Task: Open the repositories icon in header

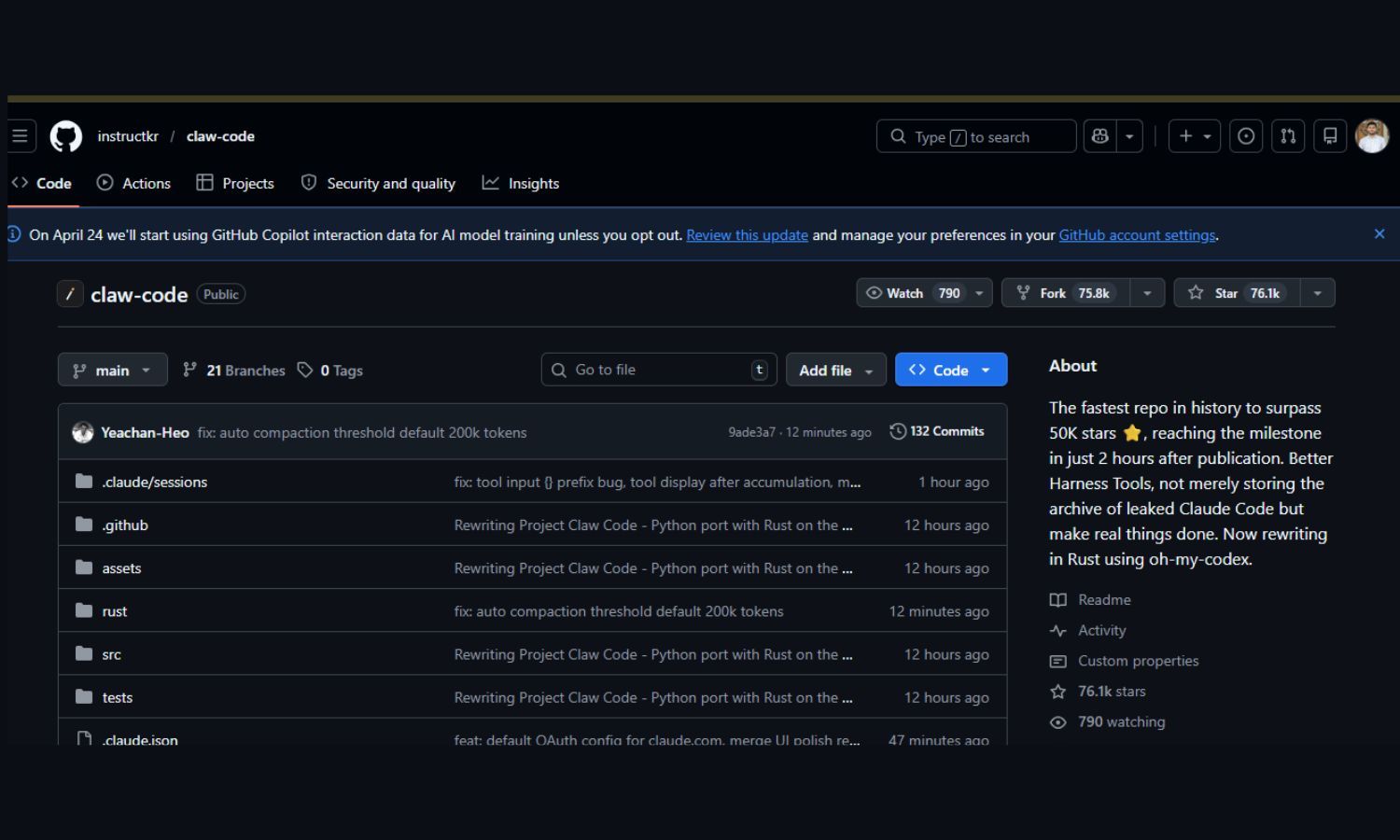Action: point(1330,136)
